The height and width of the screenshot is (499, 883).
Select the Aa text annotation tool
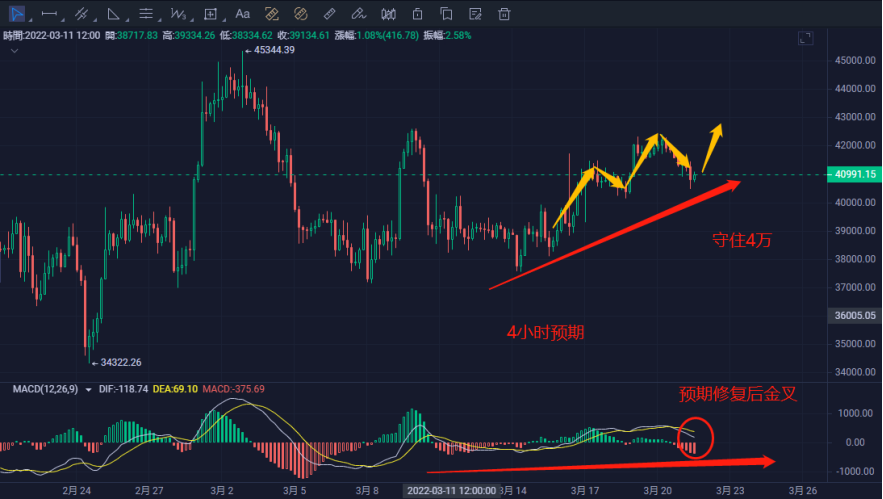tap(240, 14)
